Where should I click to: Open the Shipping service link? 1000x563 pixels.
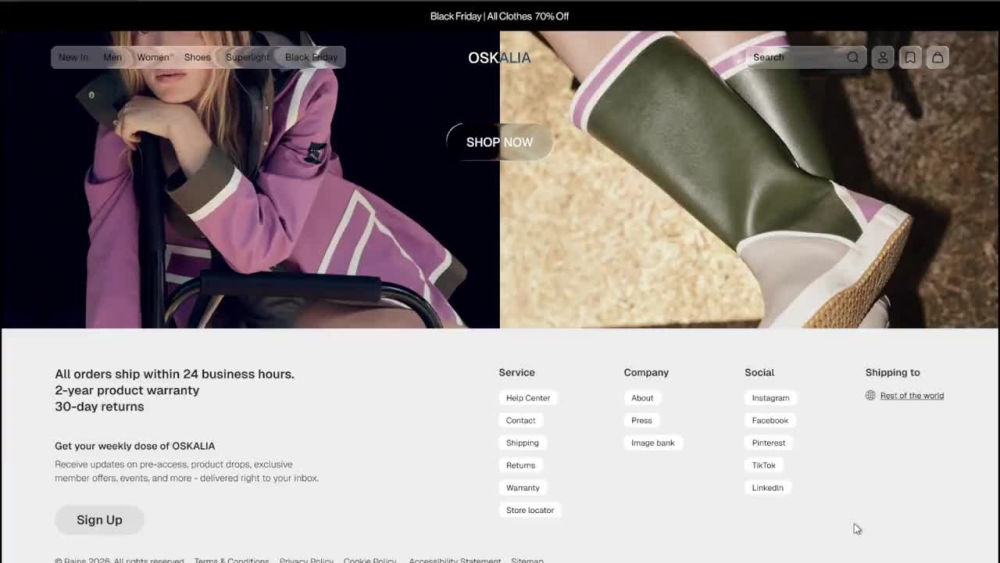(x=522, y=442)
